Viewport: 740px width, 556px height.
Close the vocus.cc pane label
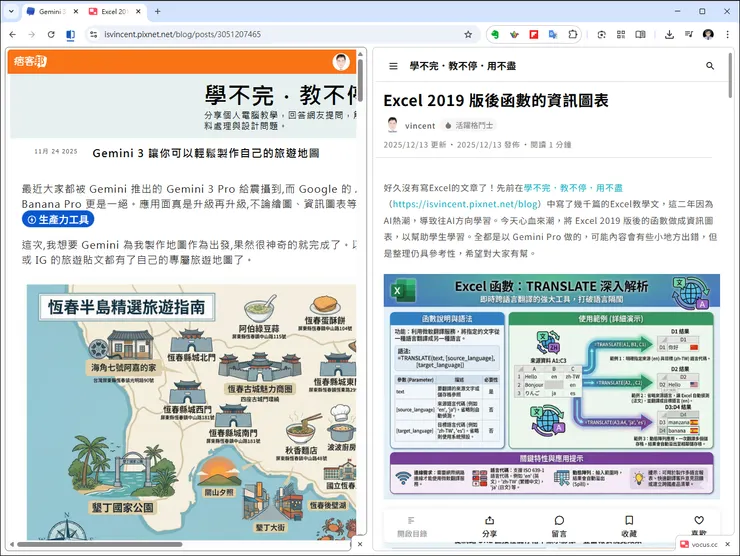(727, 544)
